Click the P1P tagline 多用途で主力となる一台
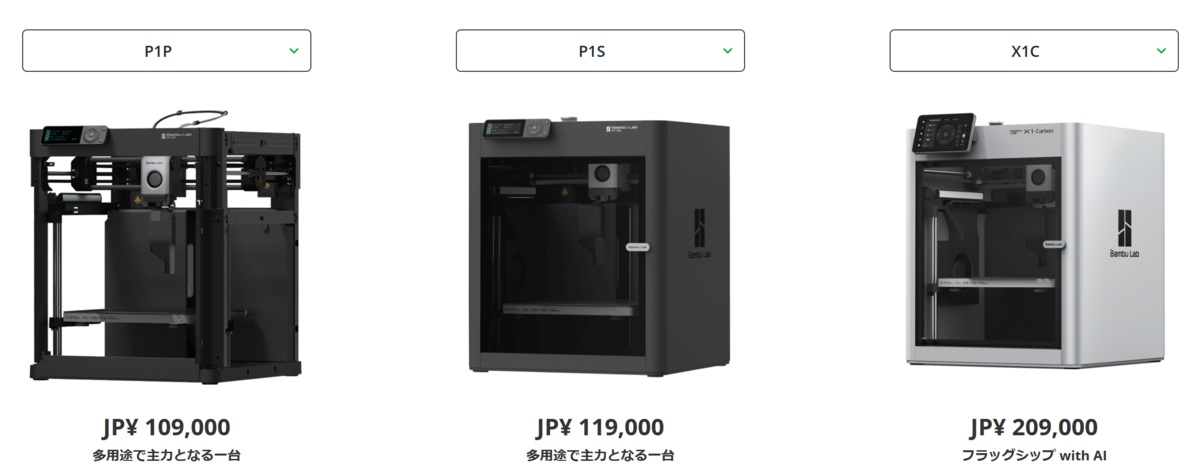 click(166, 455)
